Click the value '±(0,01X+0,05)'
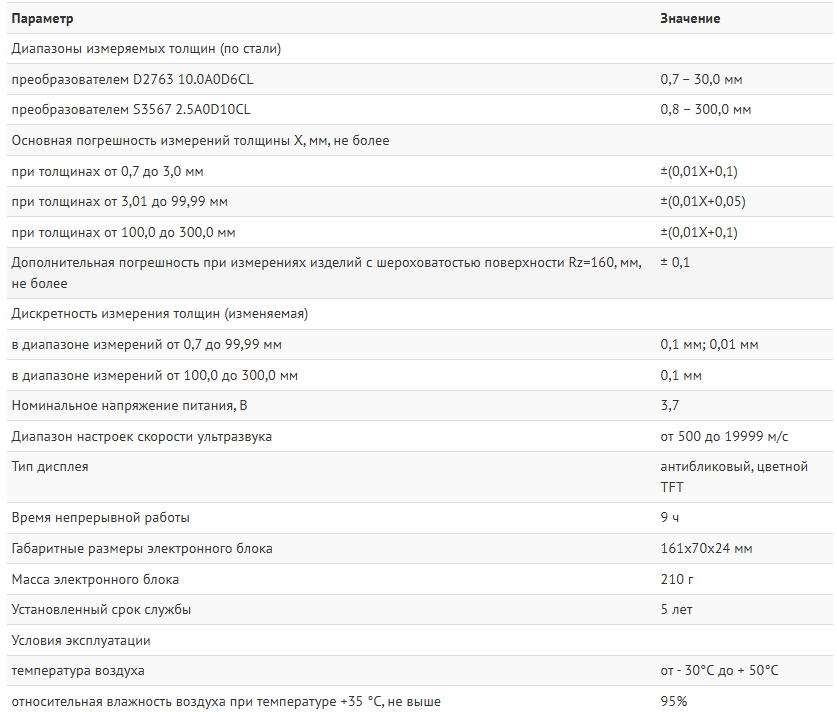Image resolution: width=837 pixels, height=712 pixels. 703,202
